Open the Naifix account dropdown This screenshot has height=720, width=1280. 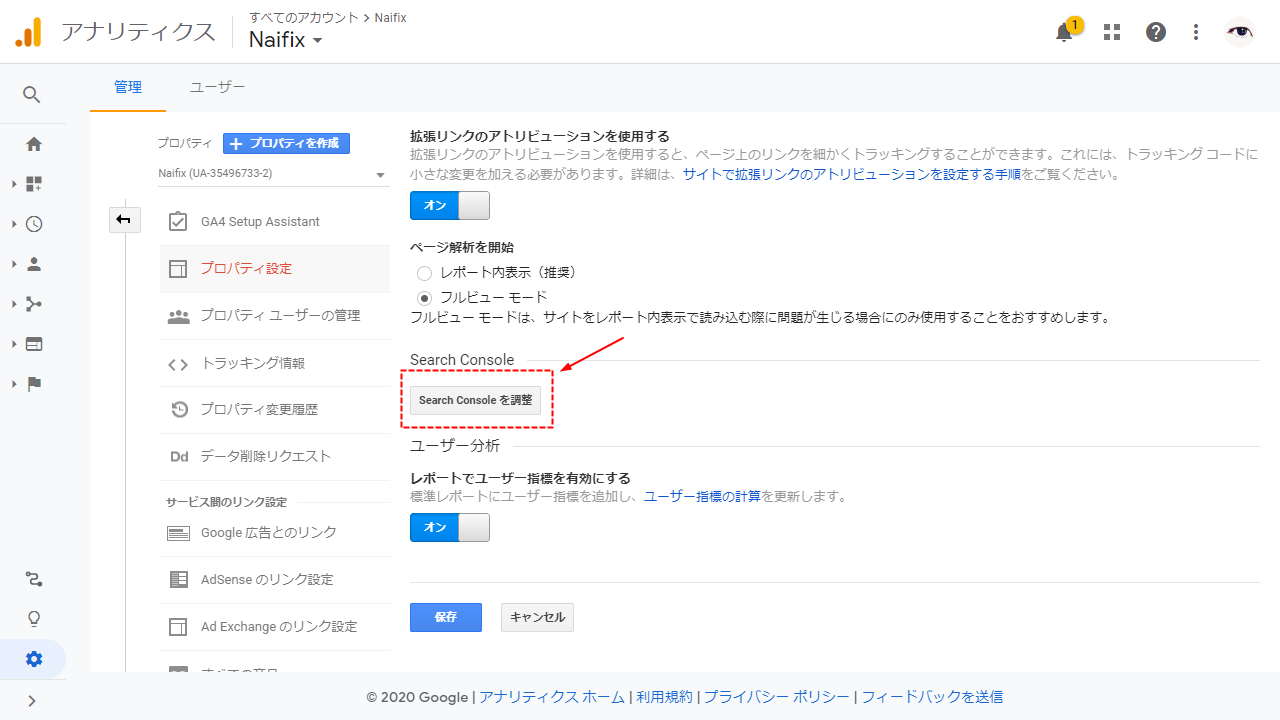pos(286,40)
